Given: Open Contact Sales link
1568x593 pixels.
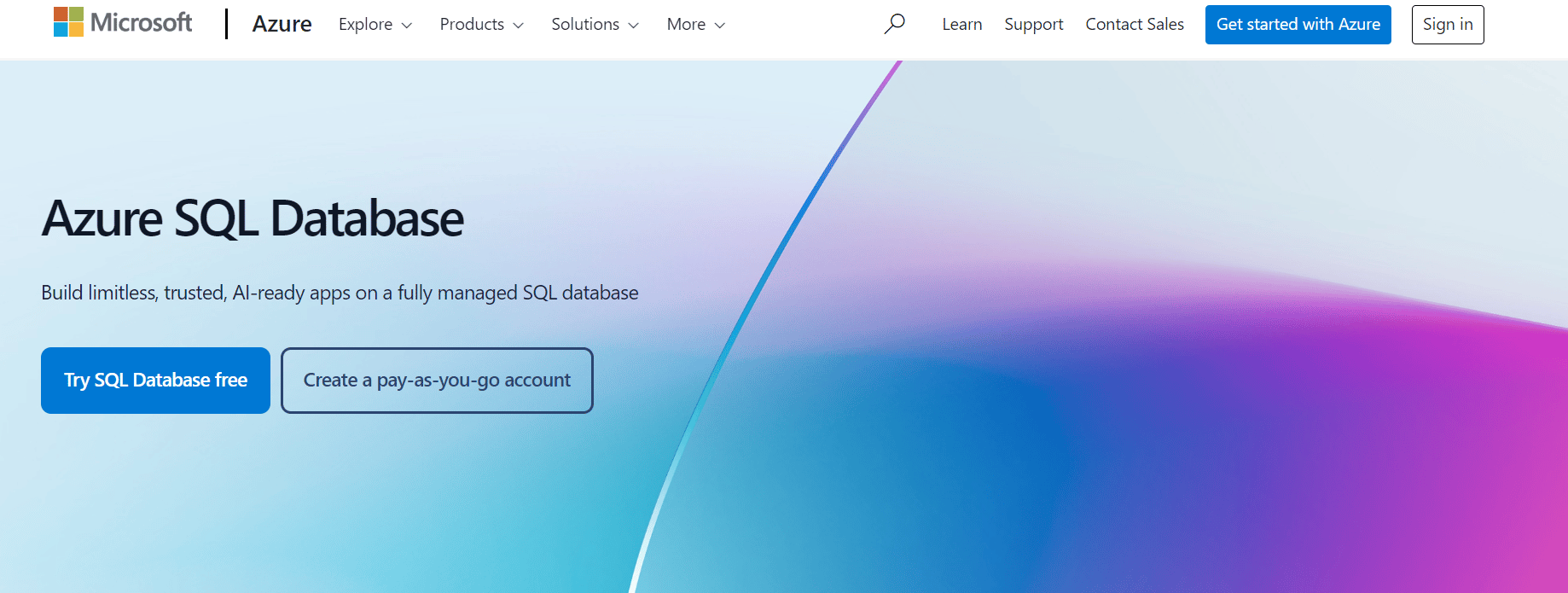Looking at the screenshot, I should pos(1135,25).
